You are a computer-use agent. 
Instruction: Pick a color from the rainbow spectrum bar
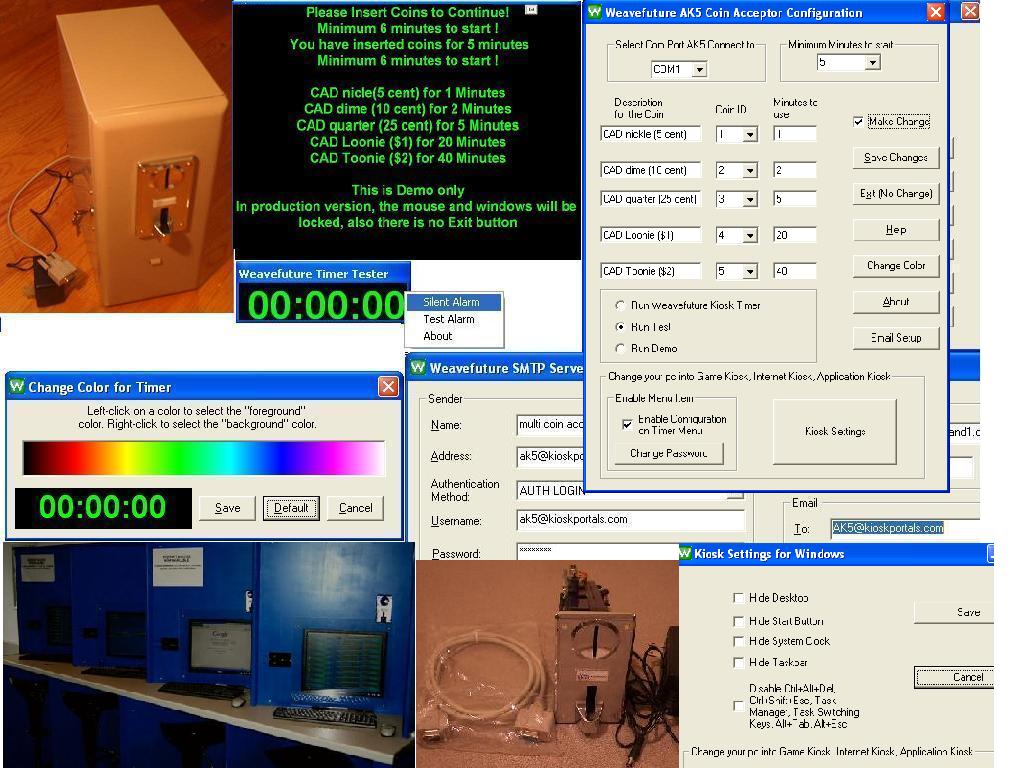200,457
